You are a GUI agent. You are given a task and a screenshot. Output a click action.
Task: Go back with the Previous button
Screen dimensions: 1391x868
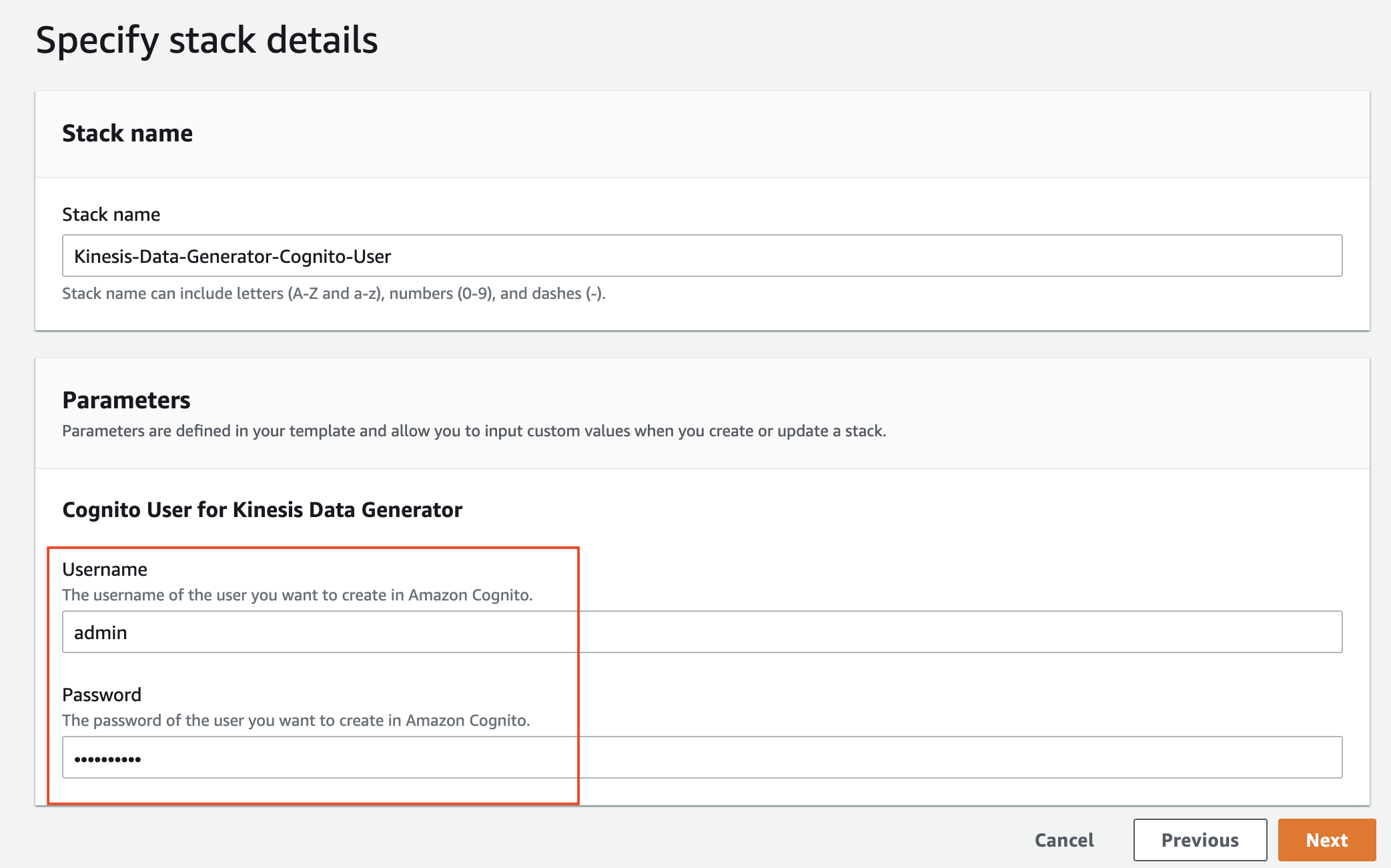click(1200, 840)
